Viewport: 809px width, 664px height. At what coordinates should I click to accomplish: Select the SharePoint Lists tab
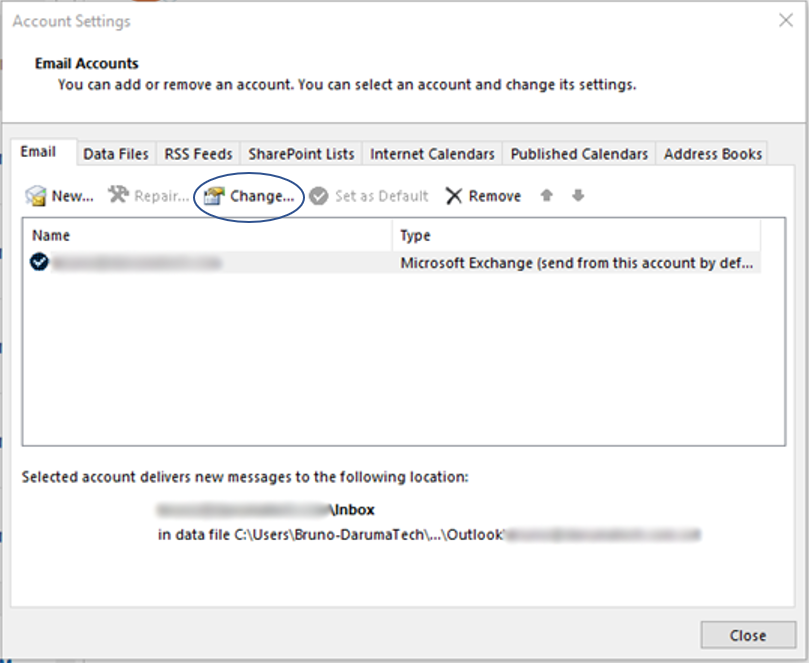(301, 154)
